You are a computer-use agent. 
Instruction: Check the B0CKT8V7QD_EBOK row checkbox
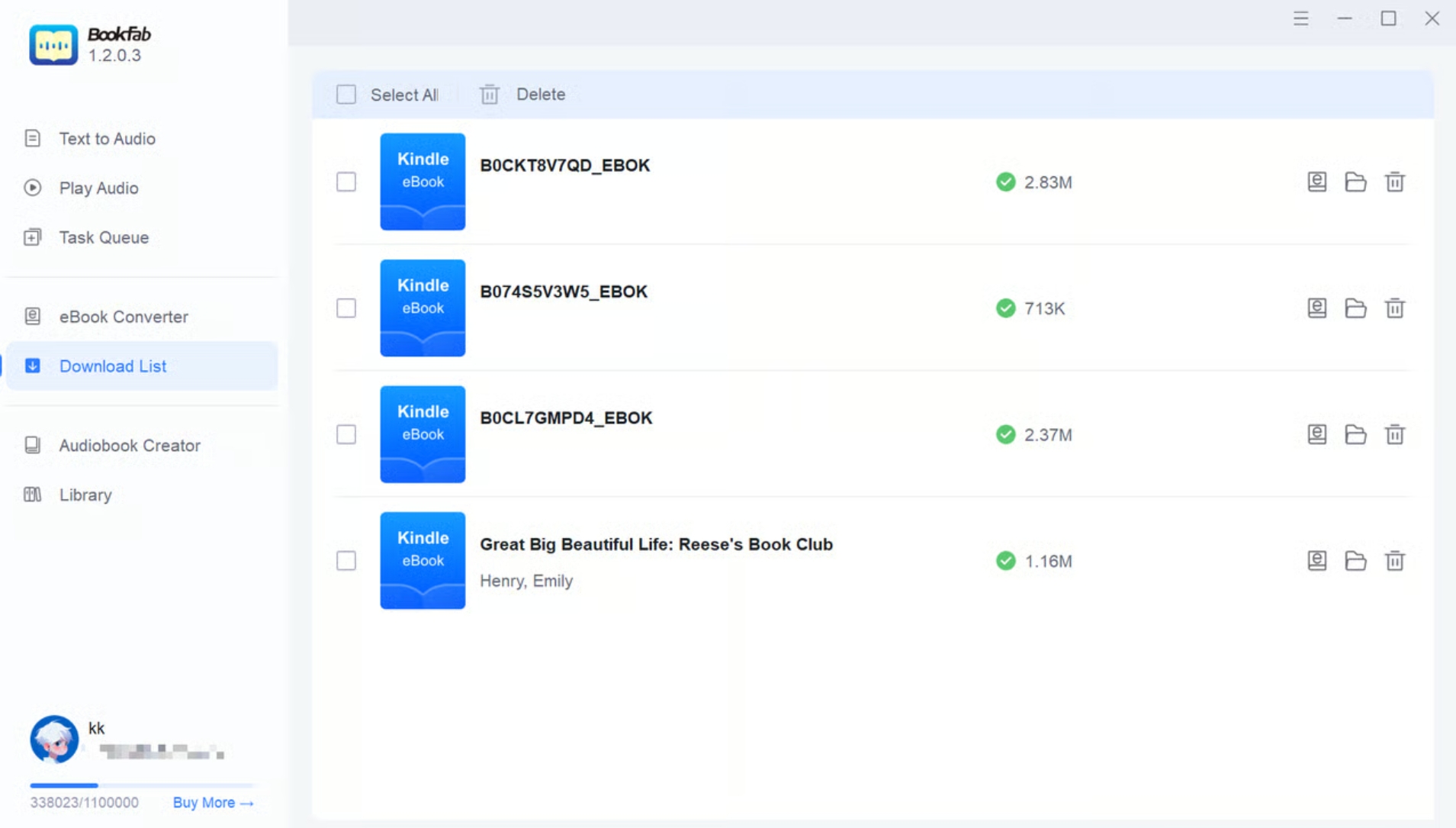point(346,182)
